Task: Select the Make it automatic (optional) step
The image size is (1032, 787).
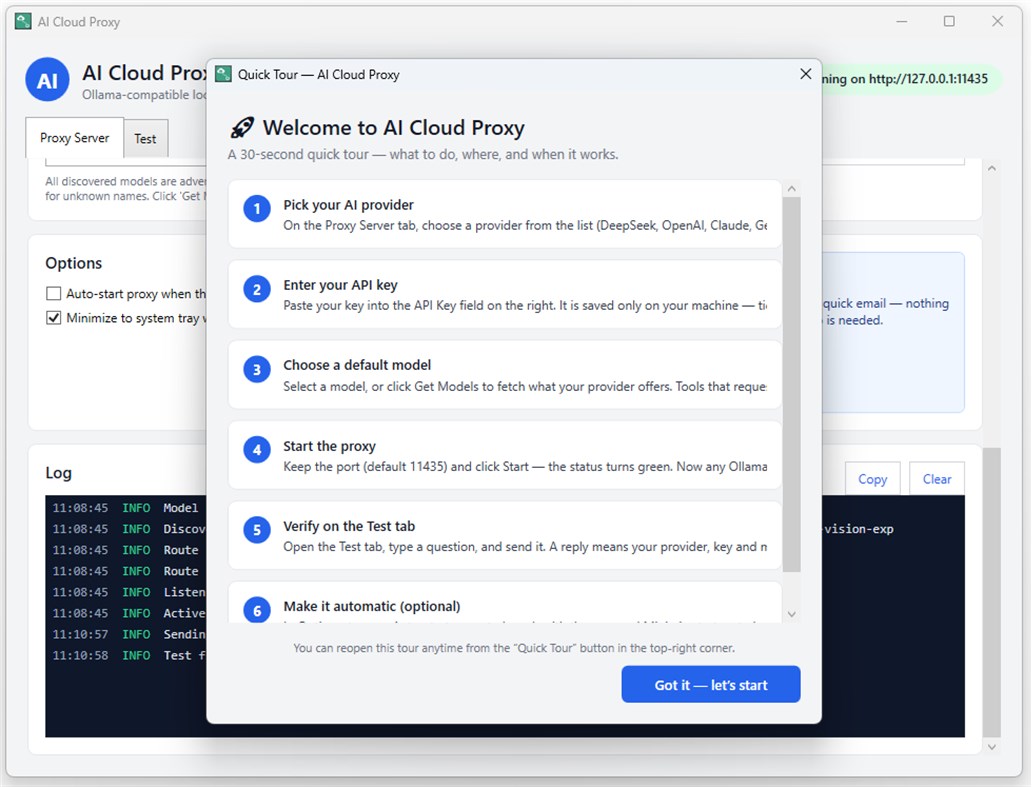Action: tap(505, 602)
